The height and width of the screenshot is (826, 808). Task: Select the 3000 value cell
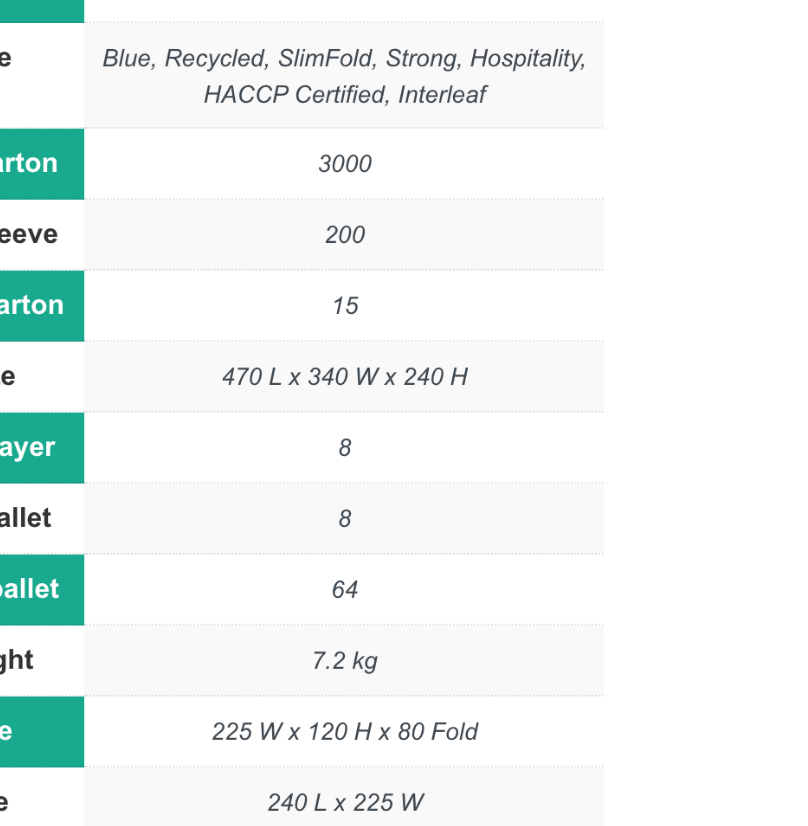344,164
